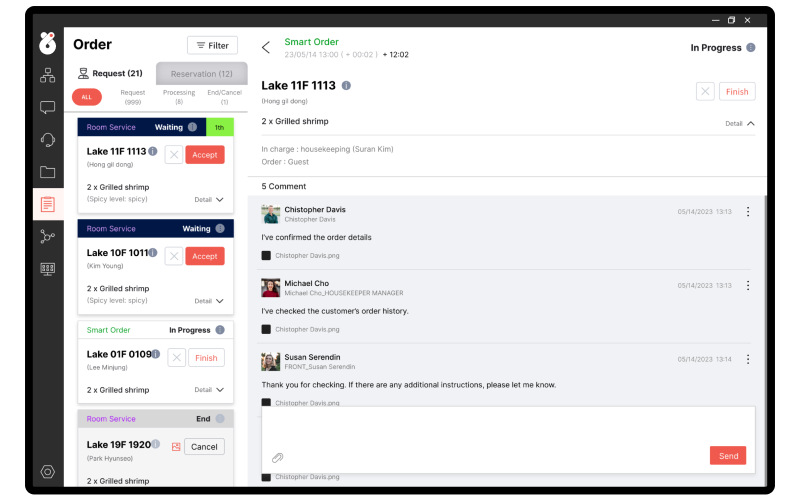Screen dimensions: 800x500
Task: Click info icon on In Progress card header
Action: click(x=220, y=330)
